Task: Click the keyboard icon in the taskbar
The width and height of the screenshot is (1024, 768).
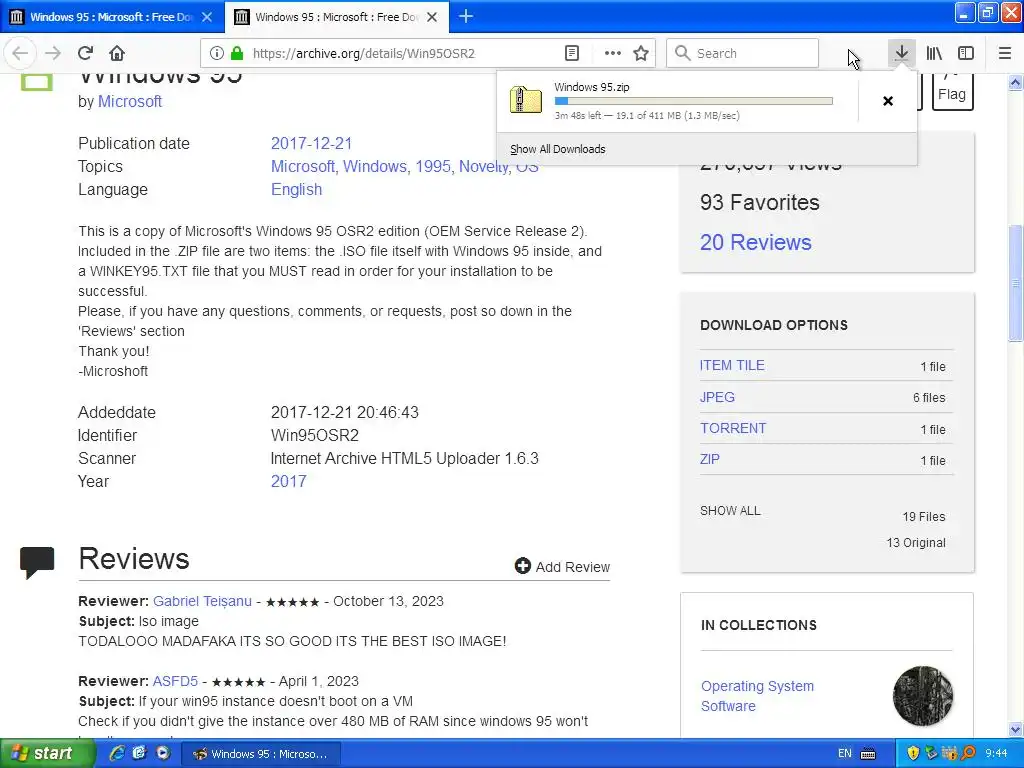Action: click(868, 754)
